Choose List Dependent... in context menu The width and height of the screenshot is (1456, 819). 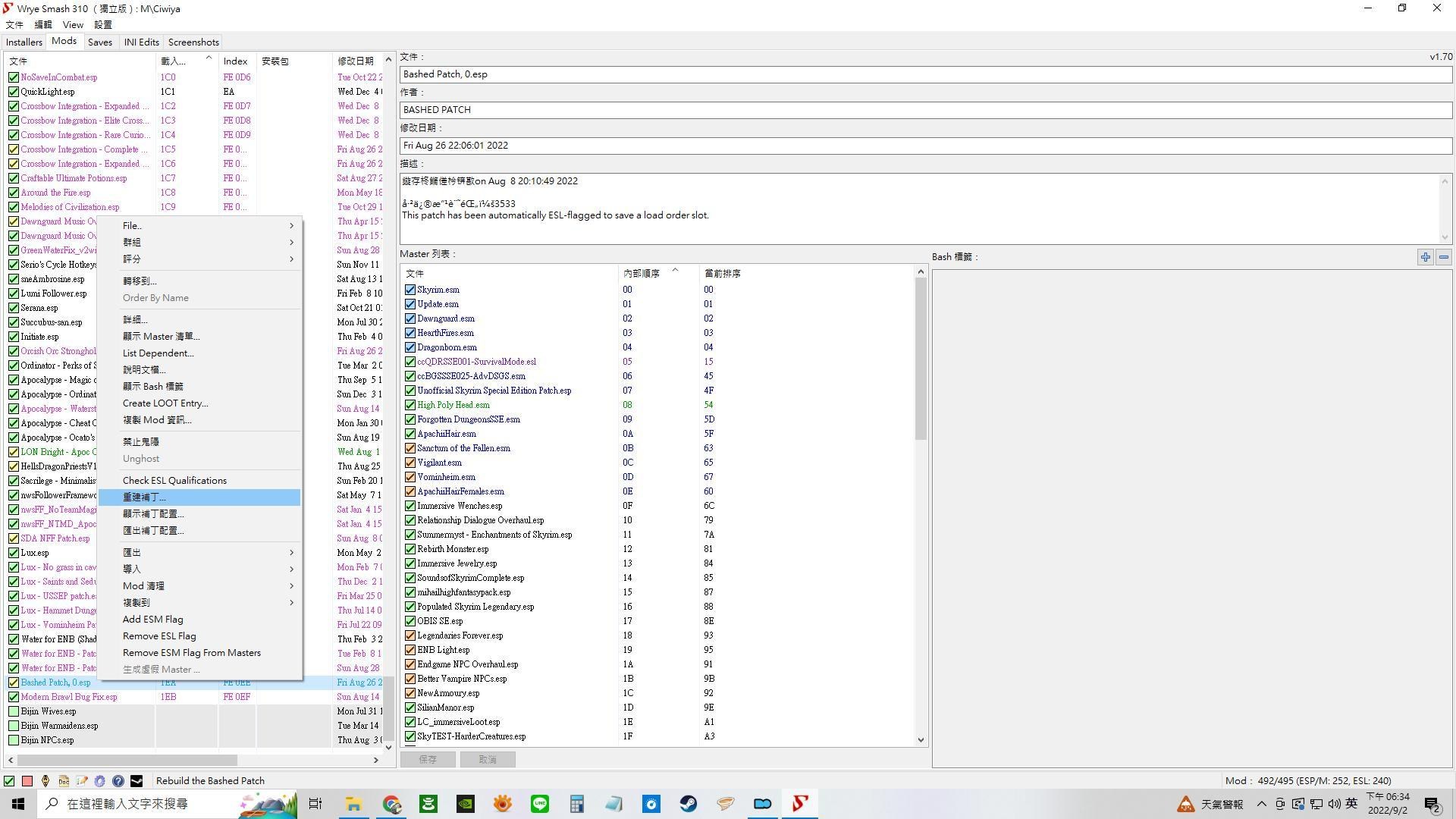tap(201, 353)
